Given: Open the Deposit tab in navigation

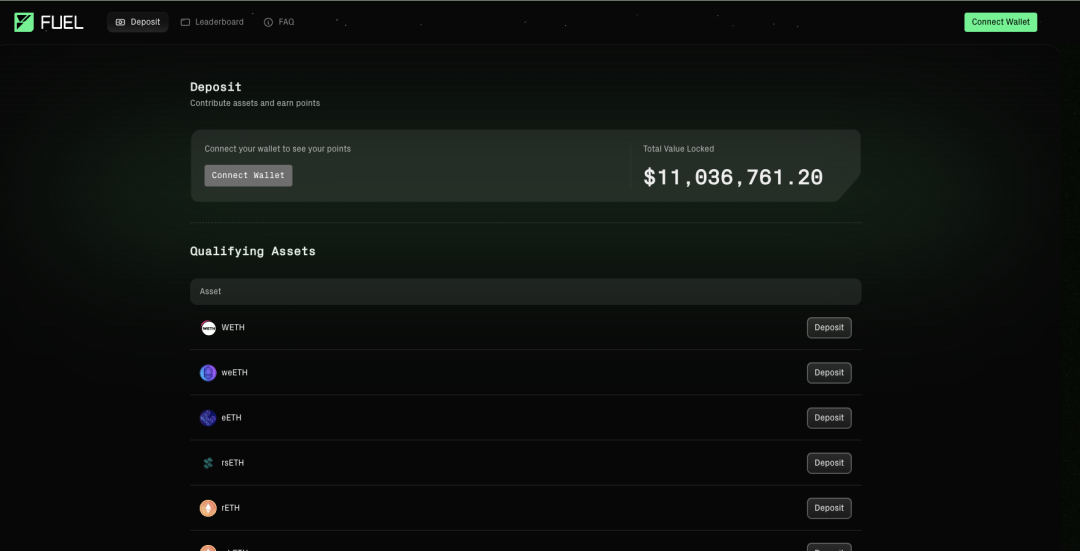Looking at the screenshot, I should pos(138,22).
